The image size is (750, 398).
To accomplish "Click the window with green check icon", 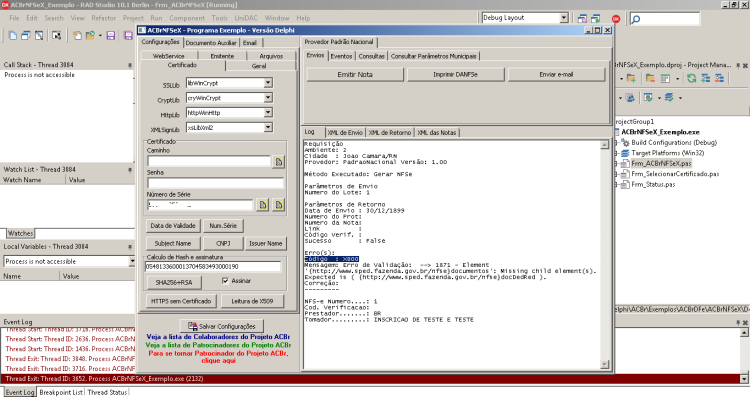I will click(648, 98).
